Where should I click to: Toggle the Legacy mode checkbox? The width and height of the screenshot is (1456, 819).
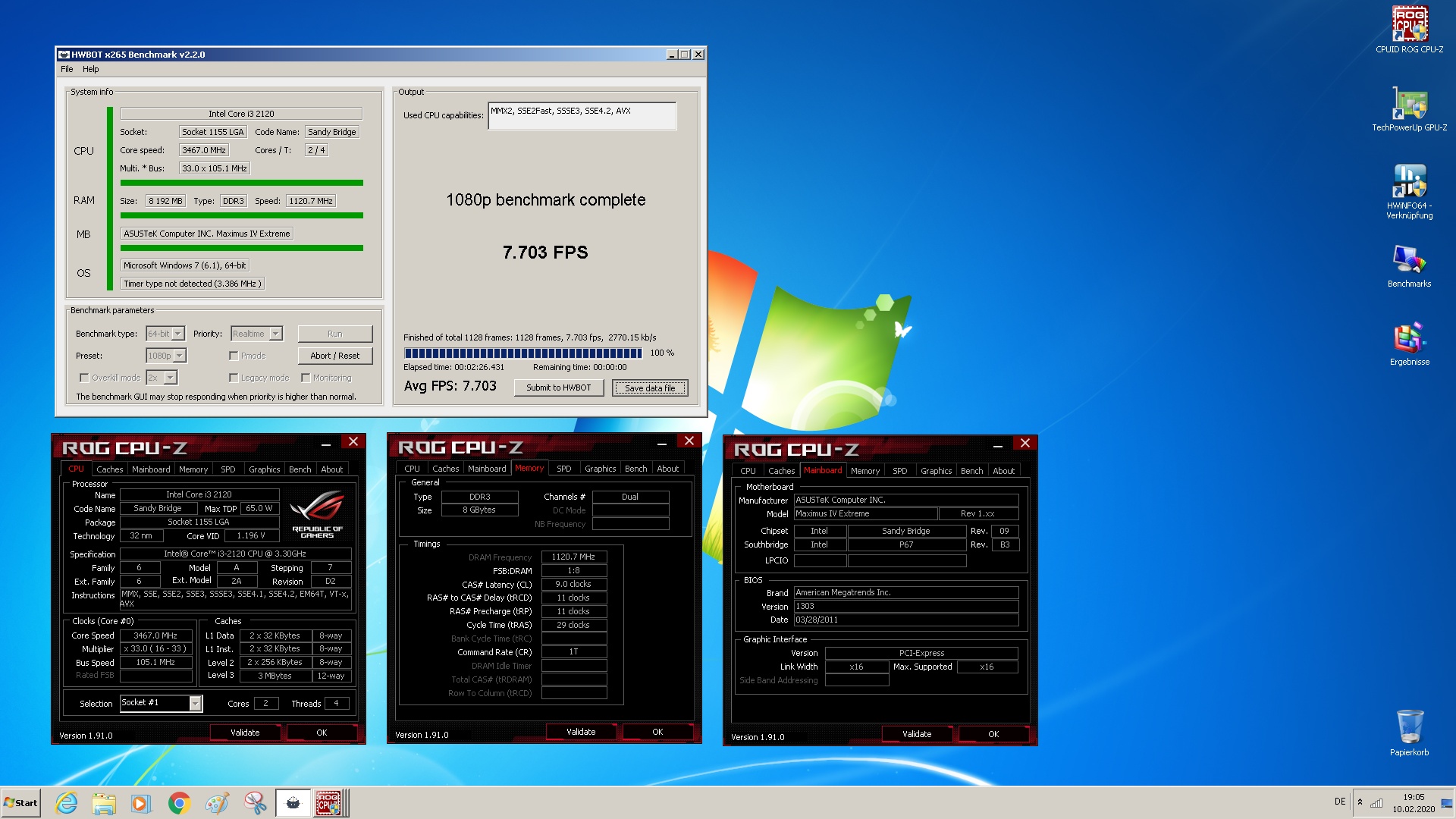[x=234, y=378]
